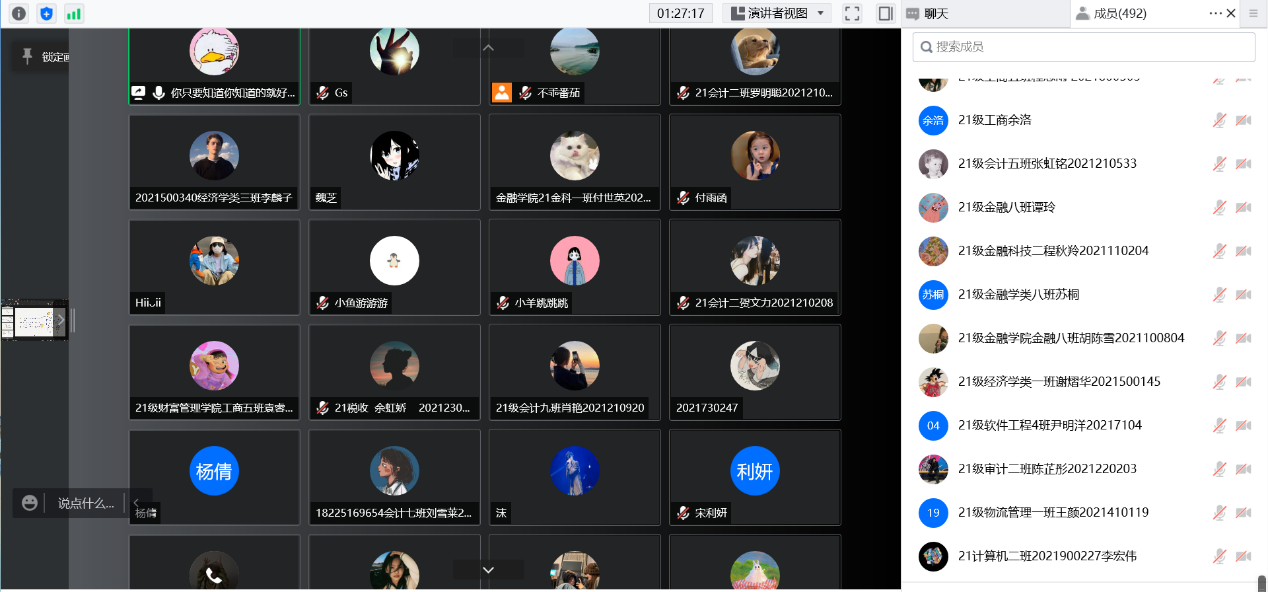Screen dimensions: 1268x592
Task: Click the members list scrollbar
Action: [1262, 583]
